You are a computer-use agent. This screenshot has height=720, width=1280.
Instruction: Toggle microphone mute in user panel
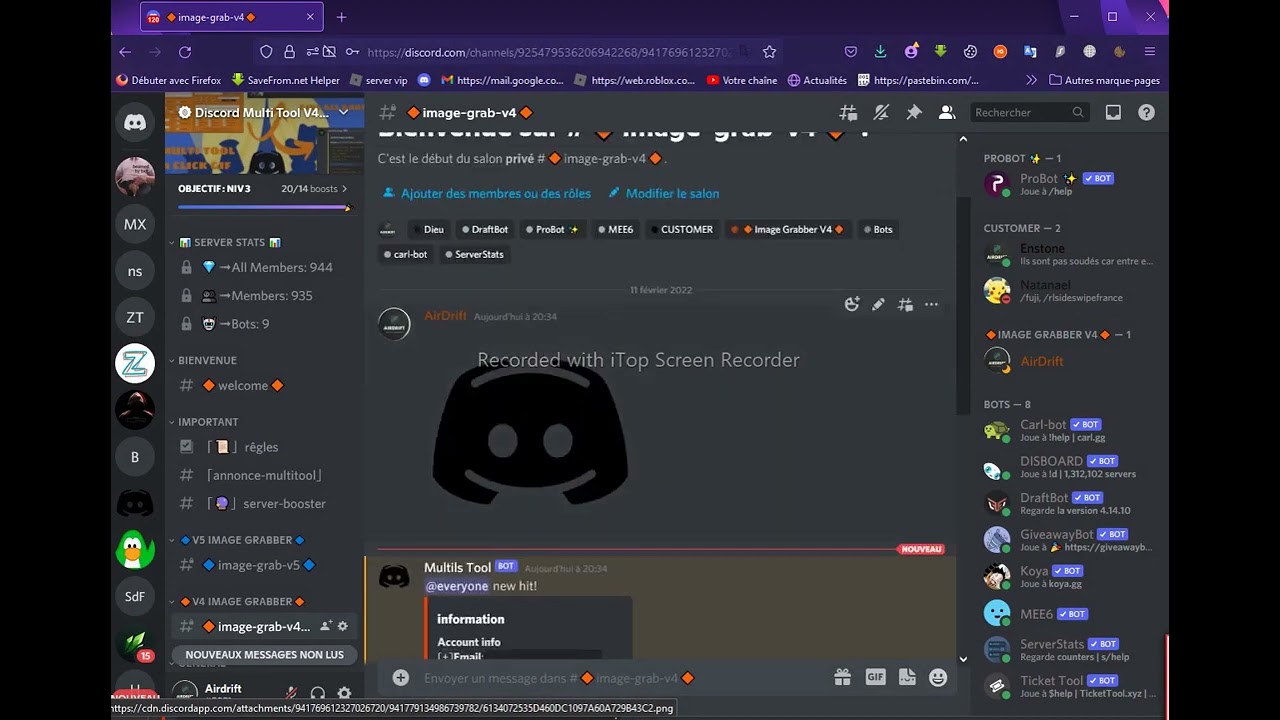click(x=291, y=693)
